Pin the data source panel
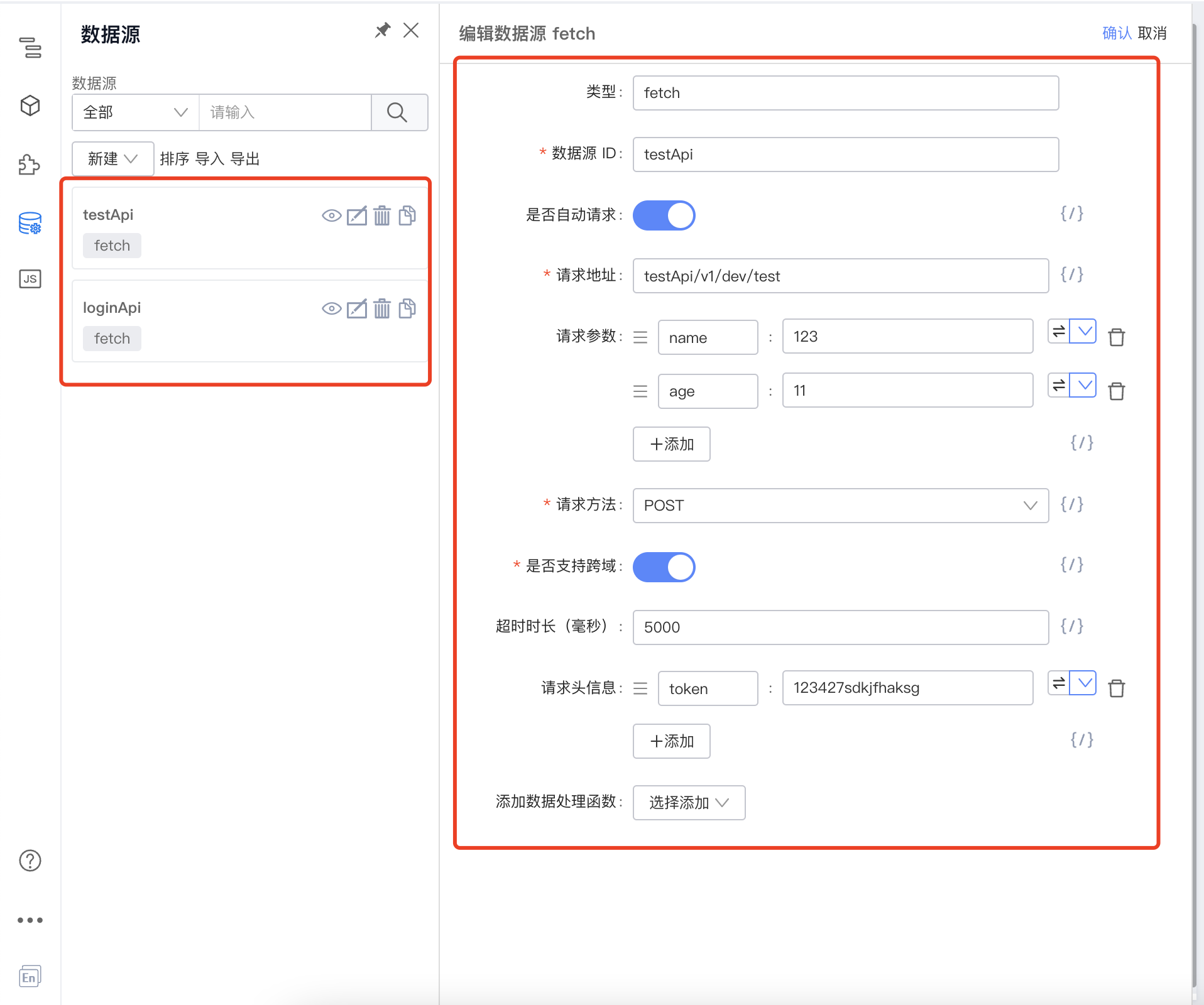The width and height of the screenshot is (1204, 1005). 383,30
